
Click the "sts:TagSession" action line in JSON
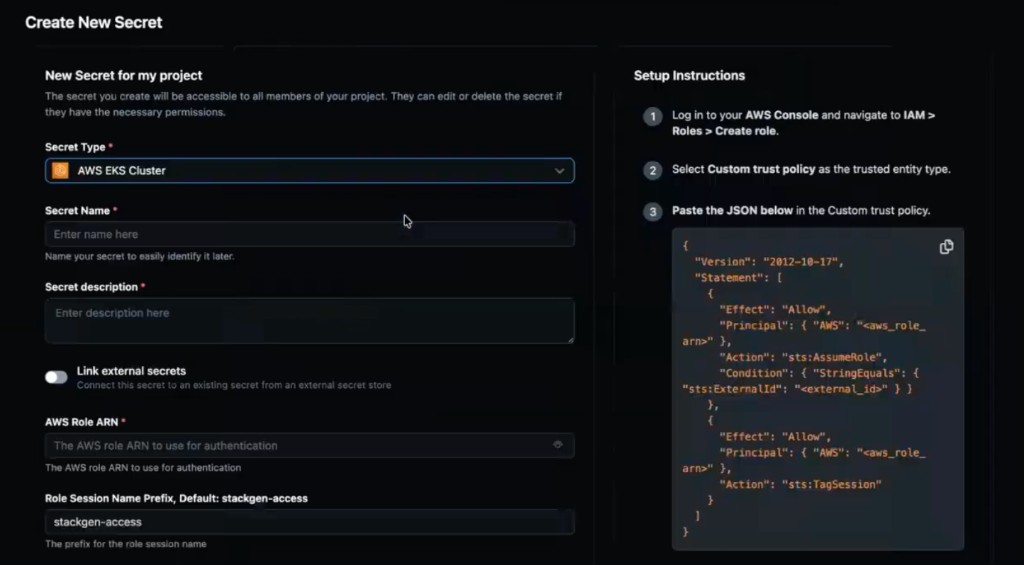point(800,484)
